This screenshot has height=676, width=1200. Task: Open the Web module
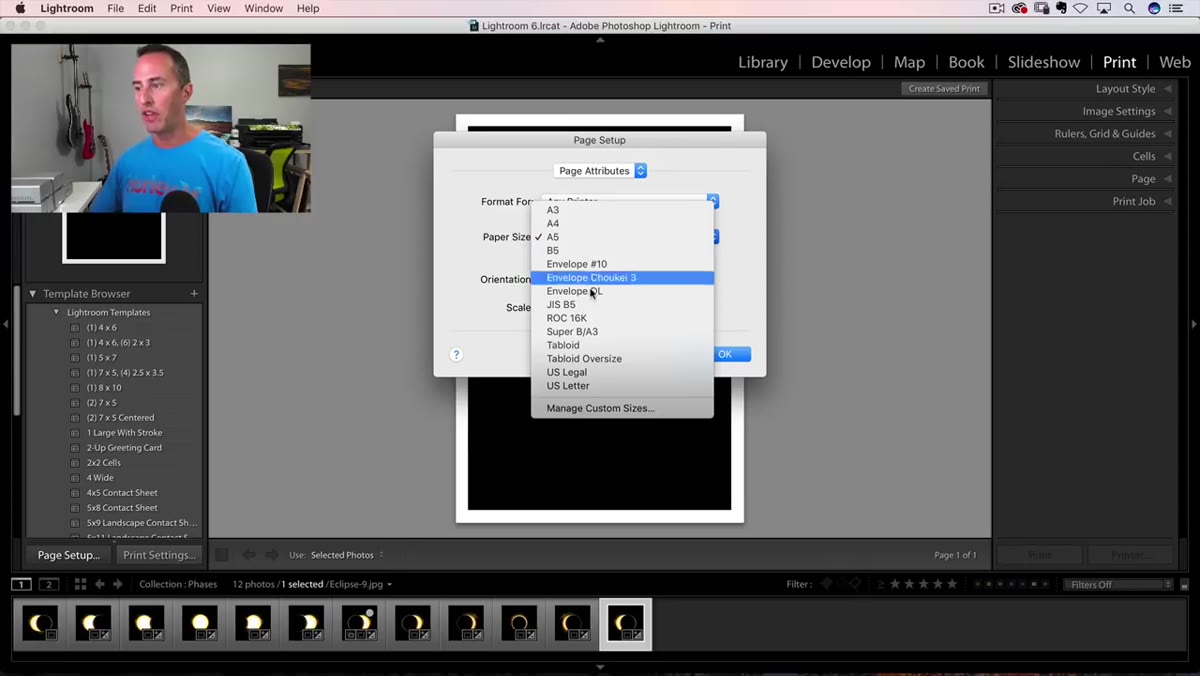pyautogui.click(x=1175, y=62)
